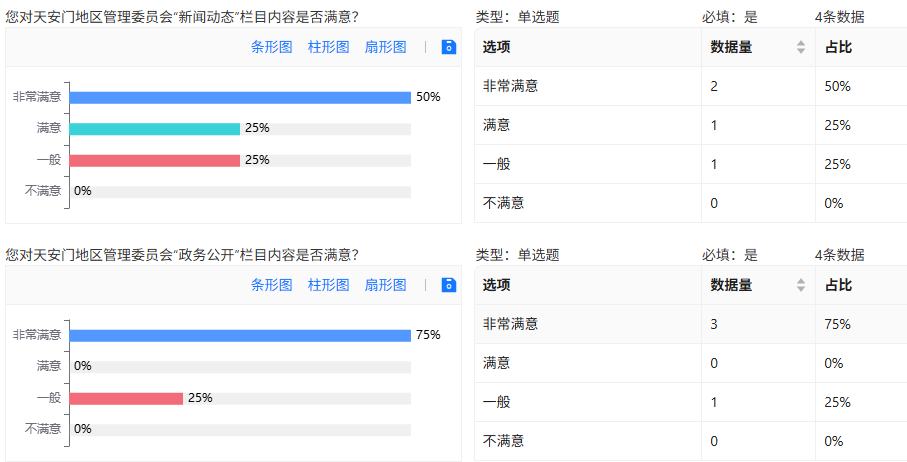Viewport: 907px width, 462px height.
Task: Sort the 数据量 column in the second table
Action: tap(801, 285)
